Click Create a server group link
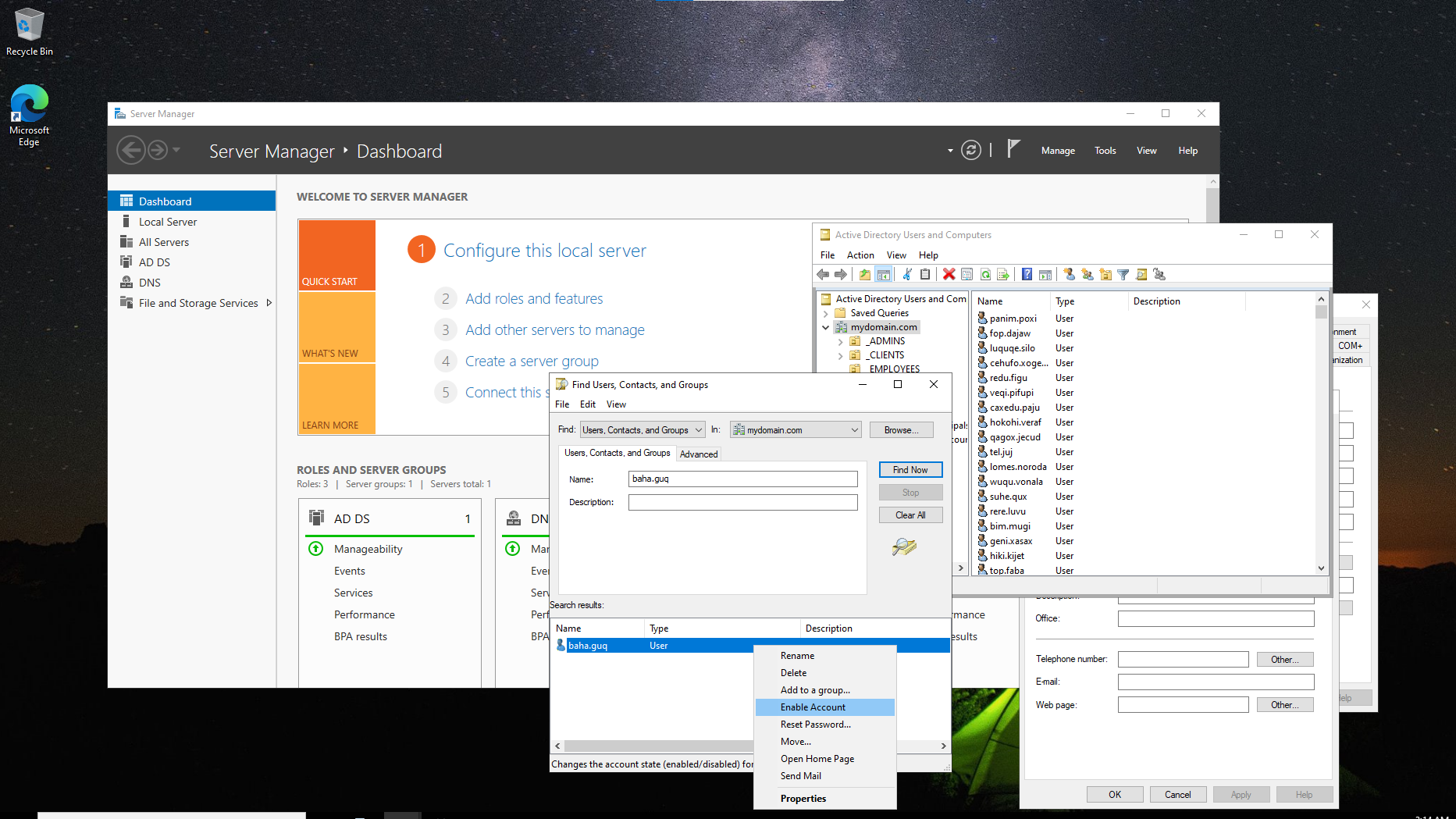This screenshot has width=1456, height=819. 532,361
